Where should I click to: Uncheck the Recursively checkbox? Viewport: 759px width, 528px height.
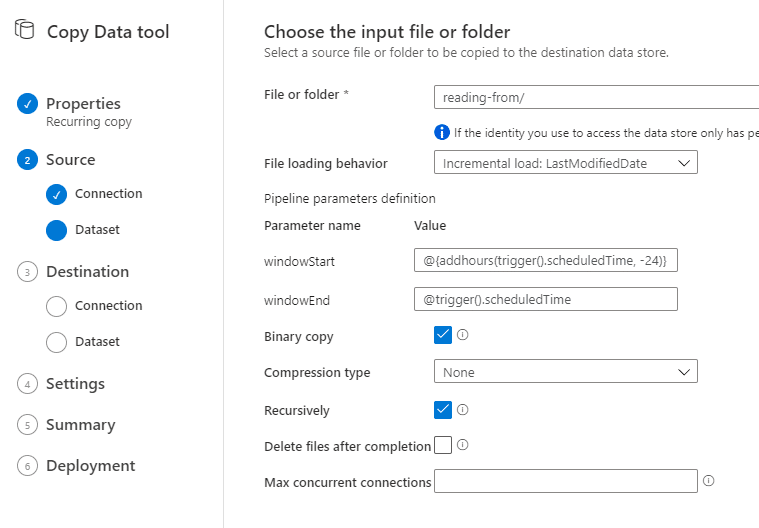(443, 410)
